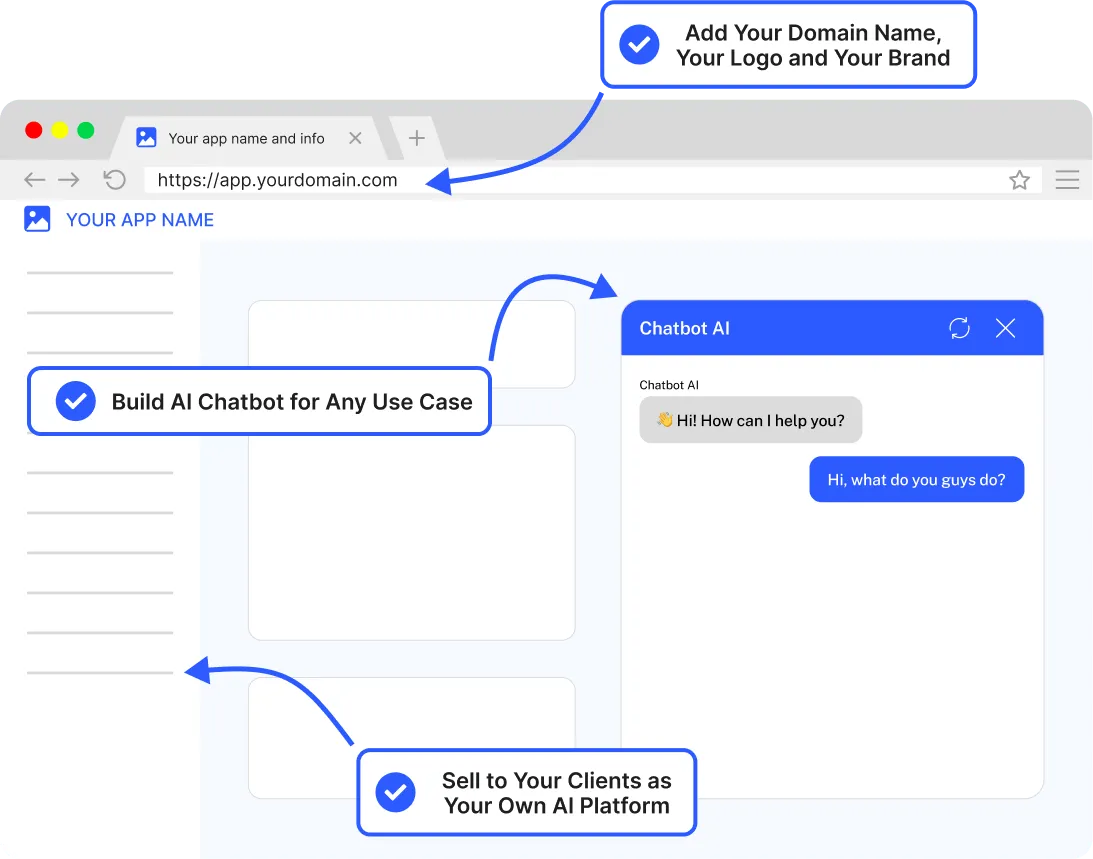Click the green maximize window dot

tap(86, 130)
